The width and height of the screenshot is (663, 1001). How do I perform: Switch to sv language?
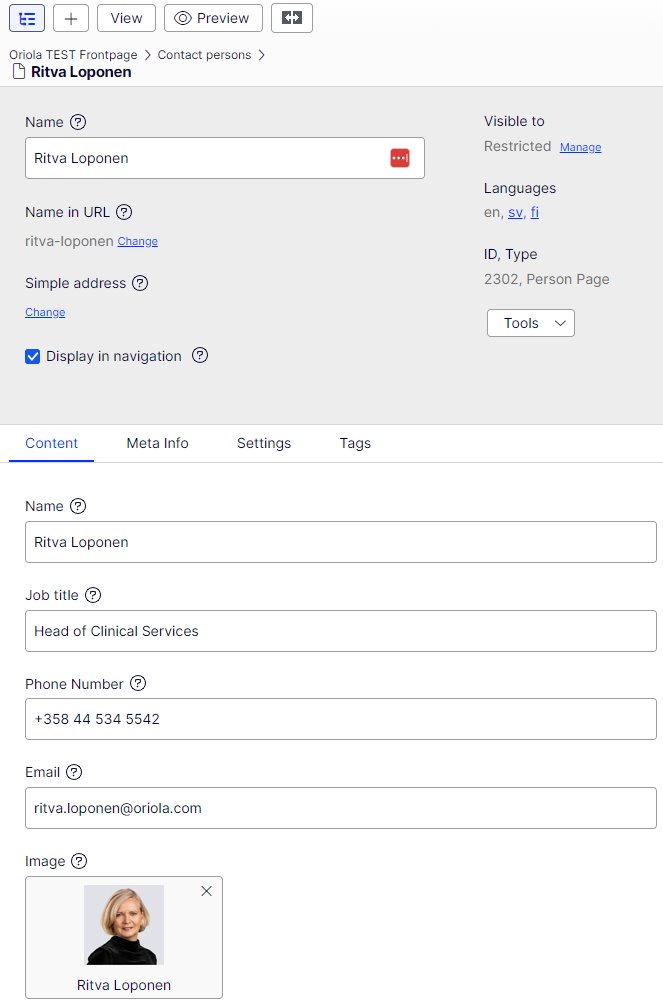point(515,212)
